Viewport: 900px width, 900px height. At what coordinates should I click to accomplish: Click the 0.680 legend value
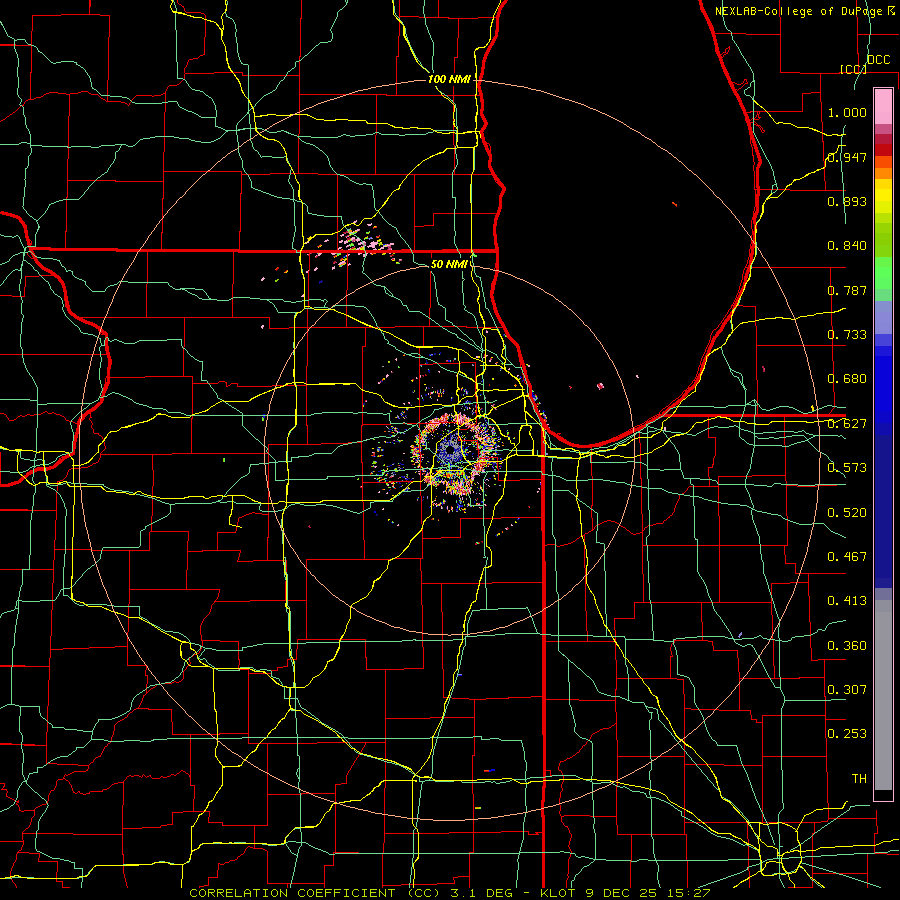(x=847, y=379)
